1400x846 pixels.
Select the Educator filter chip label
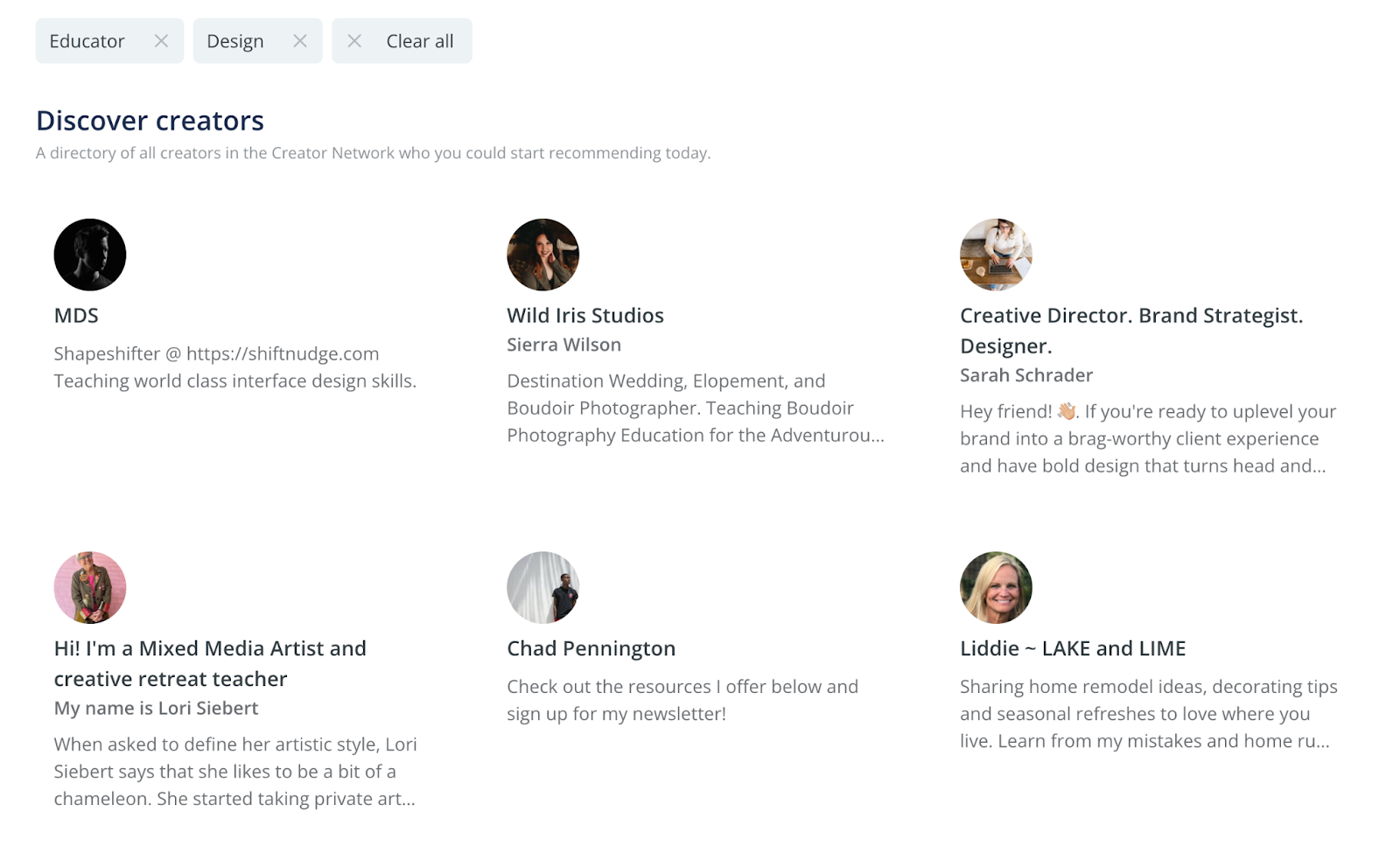(87, 41)
